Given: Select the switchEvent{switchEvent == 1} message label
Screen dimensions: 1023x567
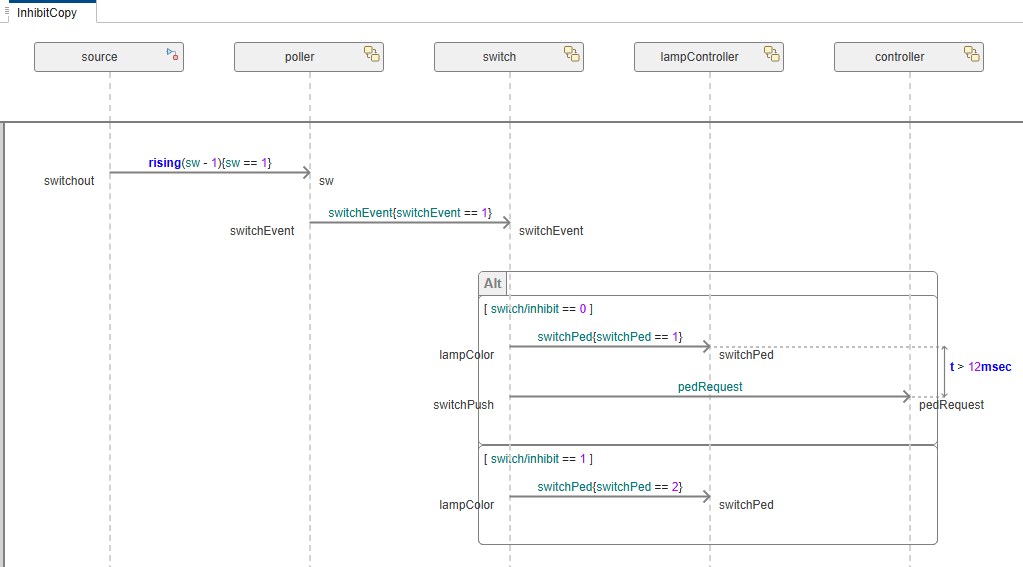Looking at the screenshot, I should (410, 213).
